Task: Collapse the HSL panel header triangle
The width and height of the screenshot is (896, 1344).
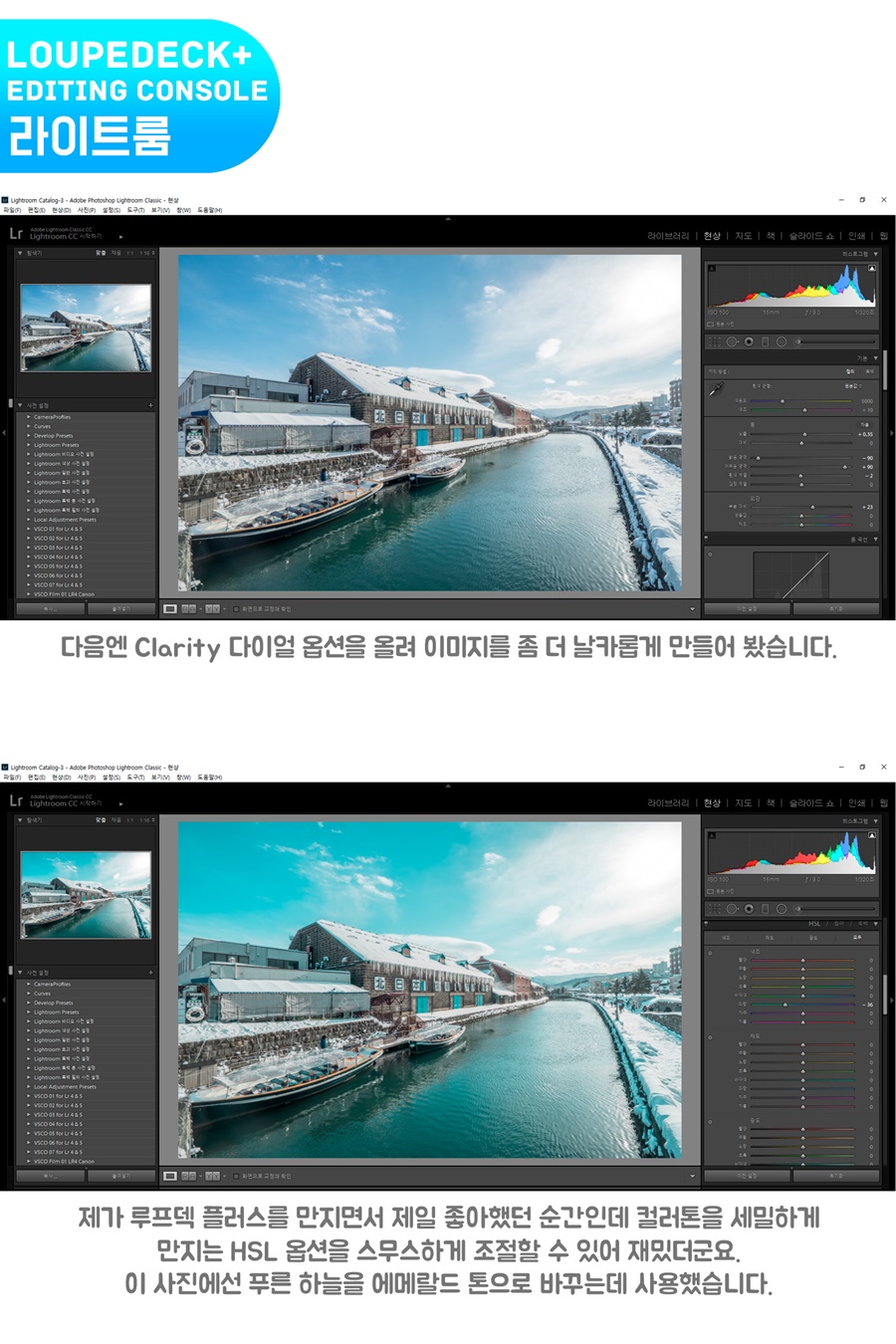Action: tap(876, 924)
